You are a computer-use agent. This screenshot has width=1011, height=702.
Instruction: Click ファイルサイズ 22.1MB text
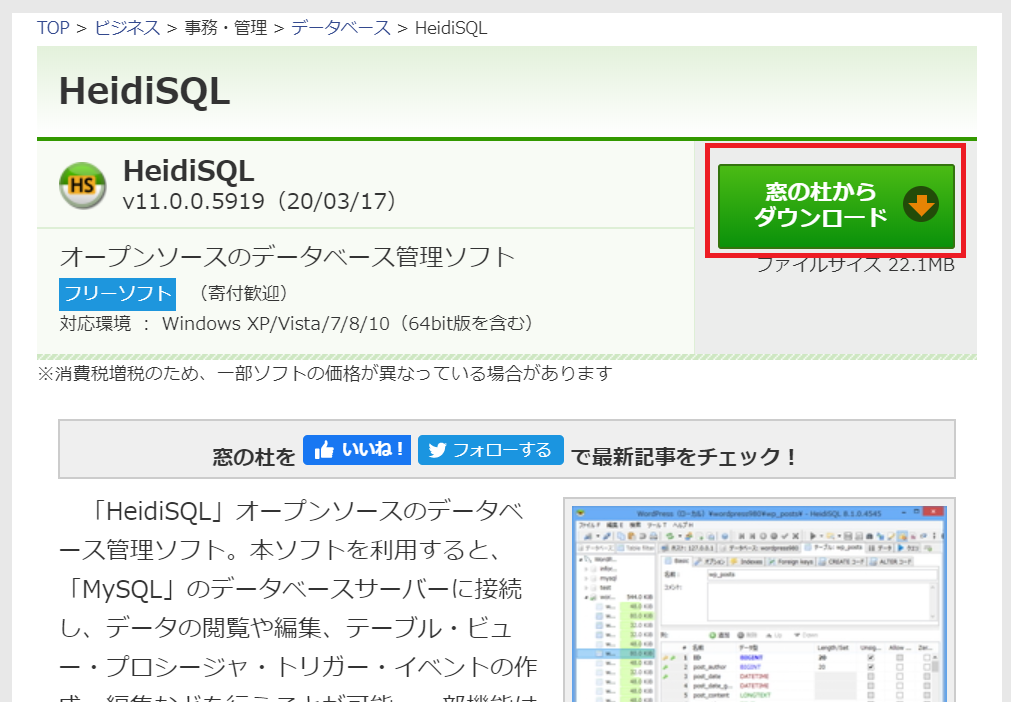[855, 264]
